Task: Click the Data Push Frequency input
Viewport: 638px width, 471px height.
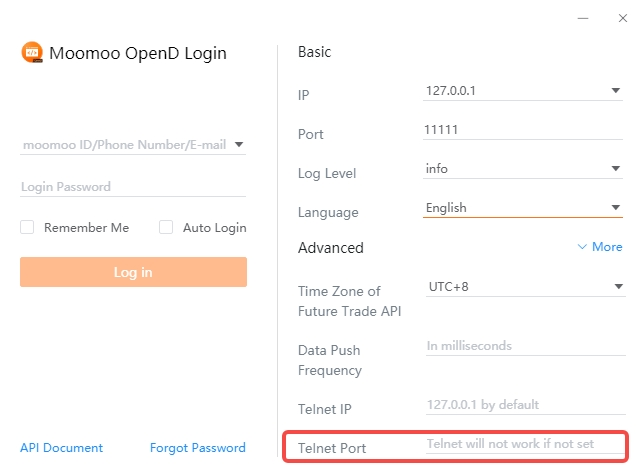Action: tap(522, 346)
